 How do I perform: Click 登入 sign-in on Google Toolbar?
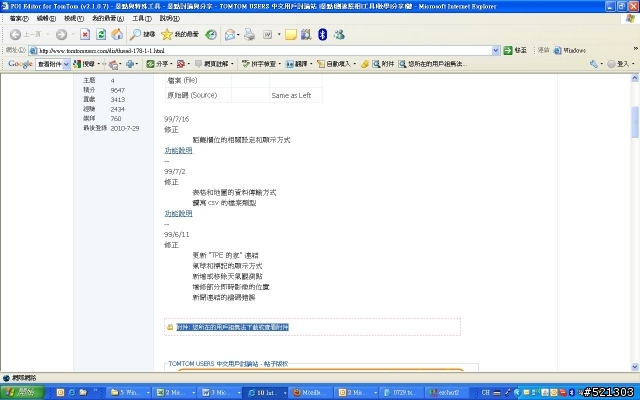point(619,64)
